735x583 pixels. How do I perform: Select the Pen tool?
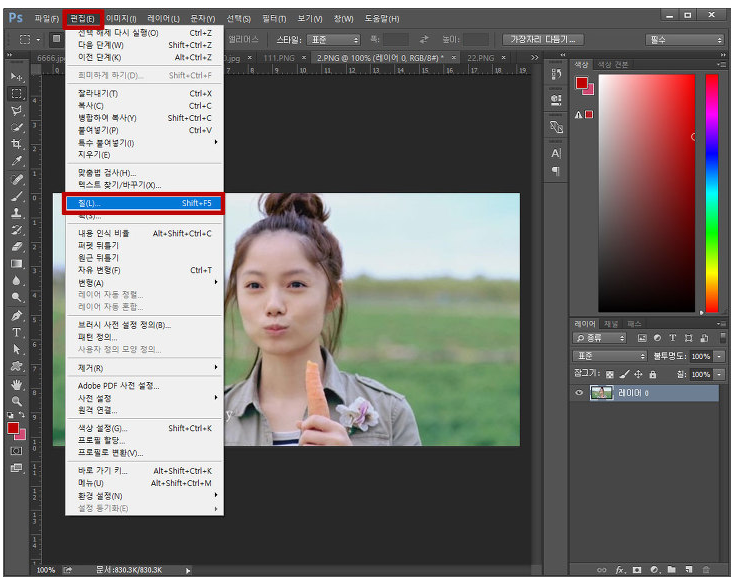[16, 315]
